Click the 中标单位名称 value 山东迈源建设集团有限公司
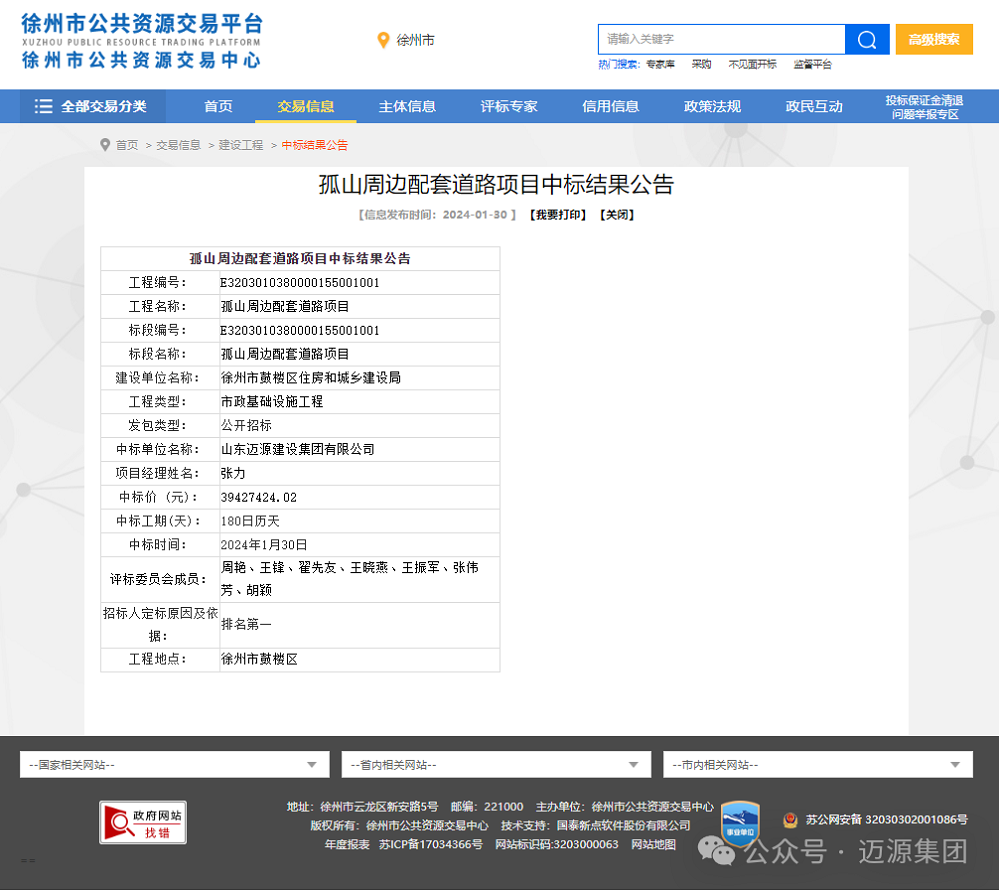This screenshot has width=999, height=891. 298,449
